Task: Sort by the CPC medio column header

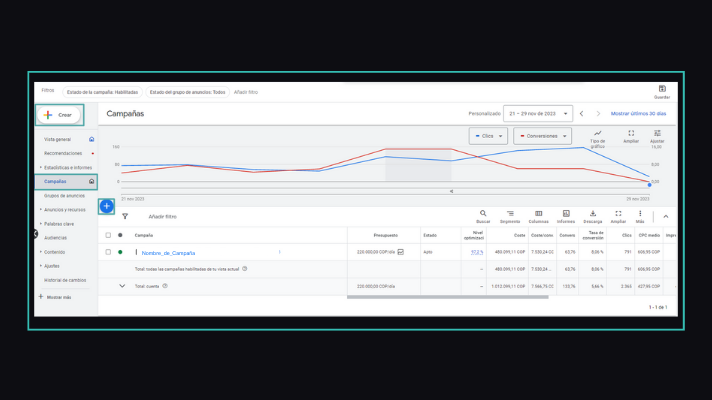Action: pyautogui.click(x=649, y=235)
